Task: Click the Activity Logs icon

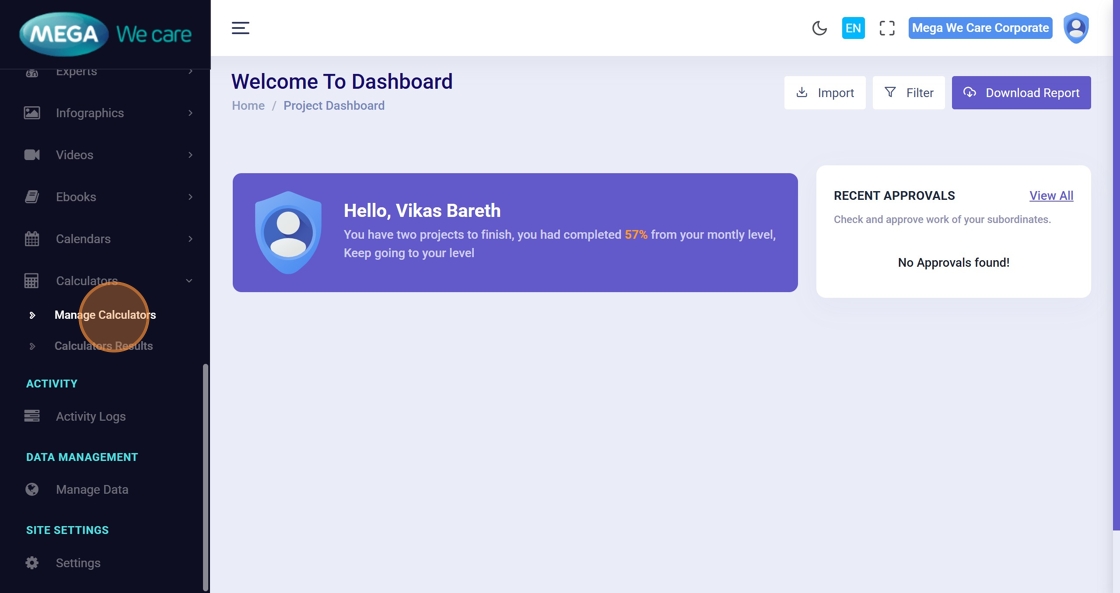Action: tap(32, 416)
